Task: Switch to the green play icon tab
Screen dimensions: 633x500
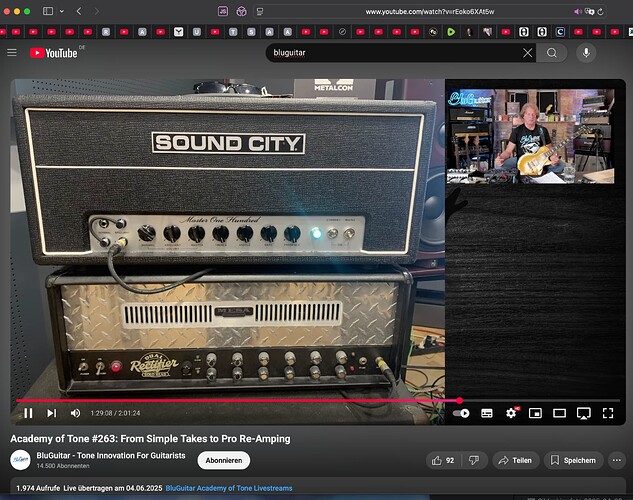Action: coord(451,32)
